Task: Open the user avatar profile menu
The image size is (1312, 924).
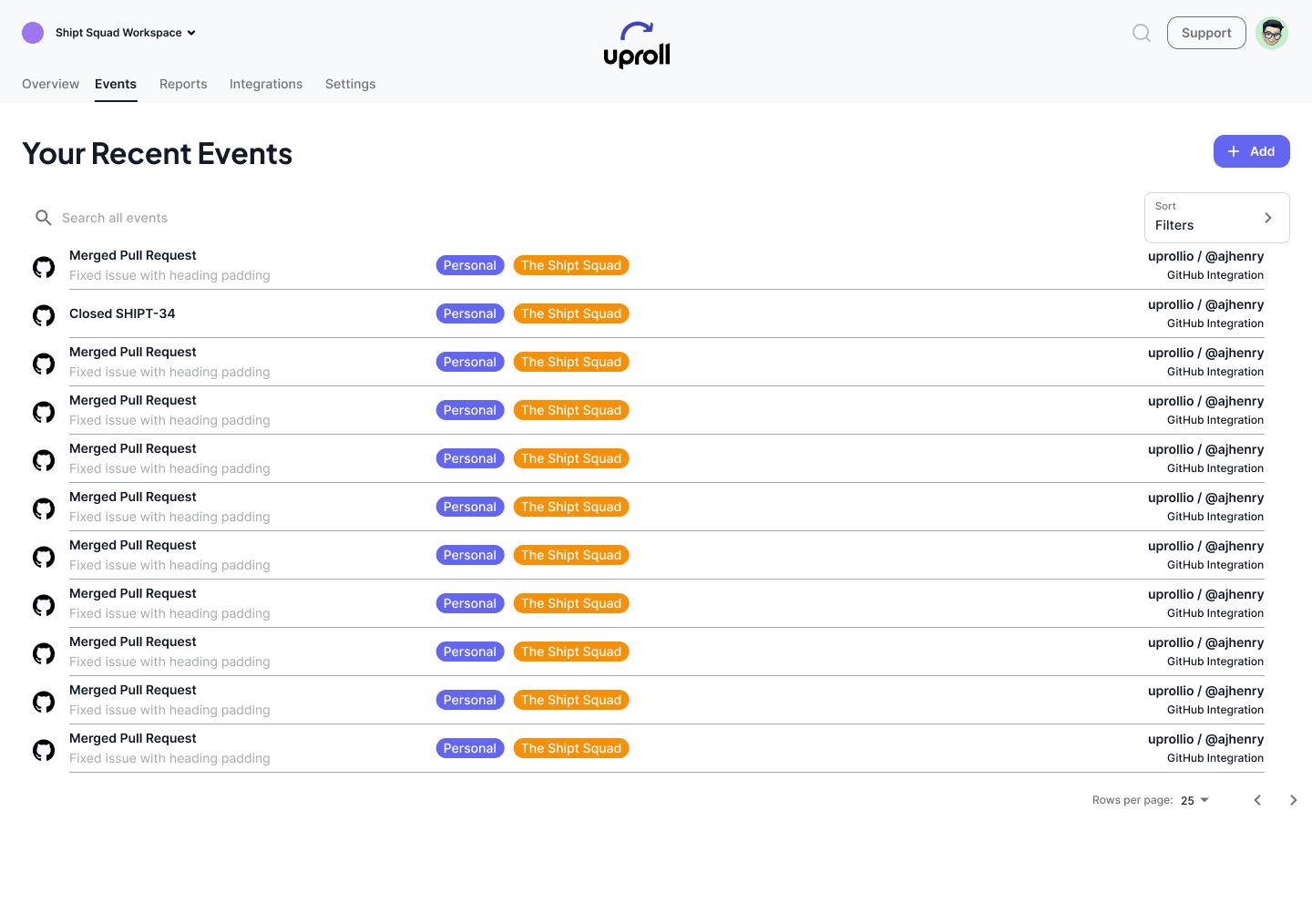Action: (1271, 33)
